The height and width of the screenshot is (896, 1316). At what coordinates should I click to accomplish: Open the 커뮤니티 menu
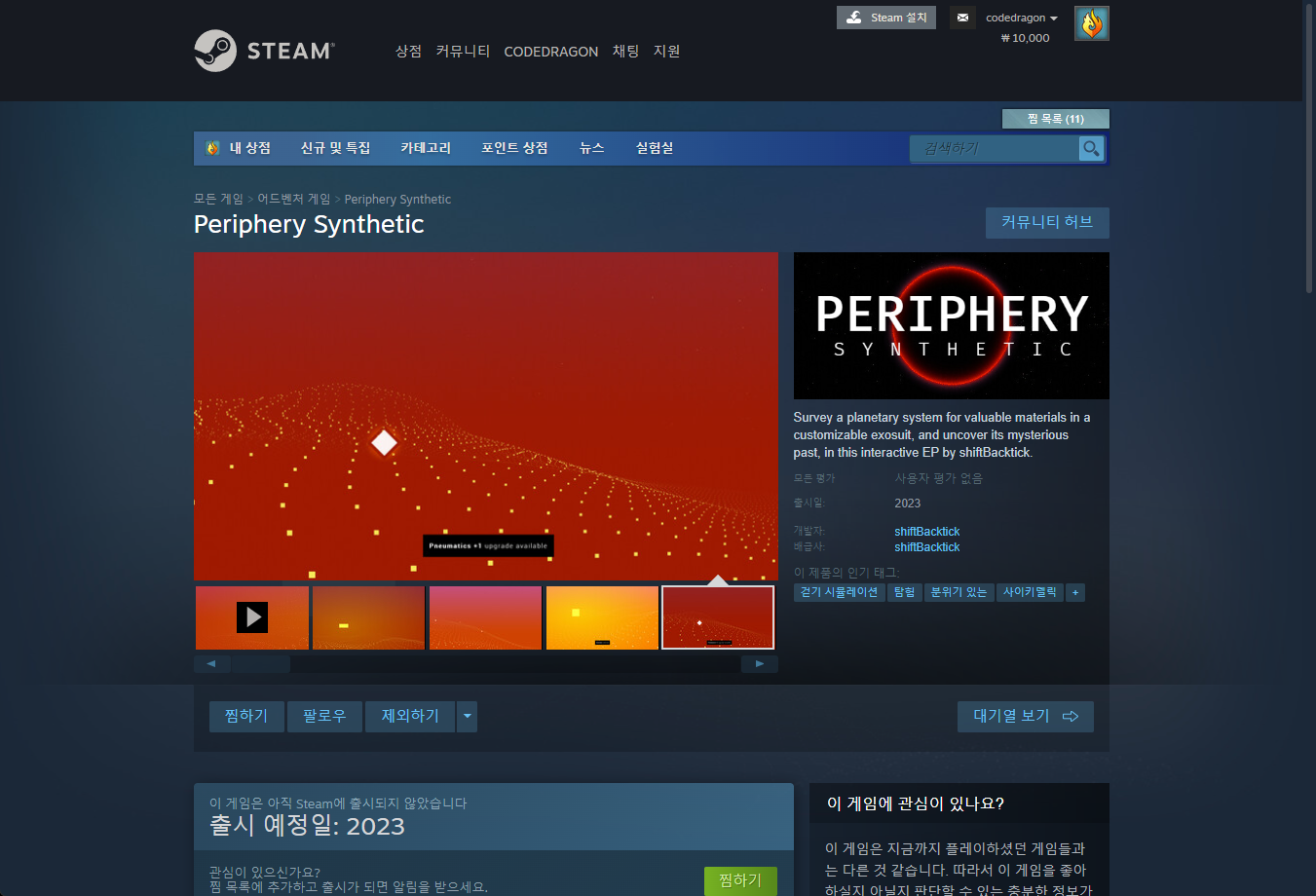click(463, 51)
